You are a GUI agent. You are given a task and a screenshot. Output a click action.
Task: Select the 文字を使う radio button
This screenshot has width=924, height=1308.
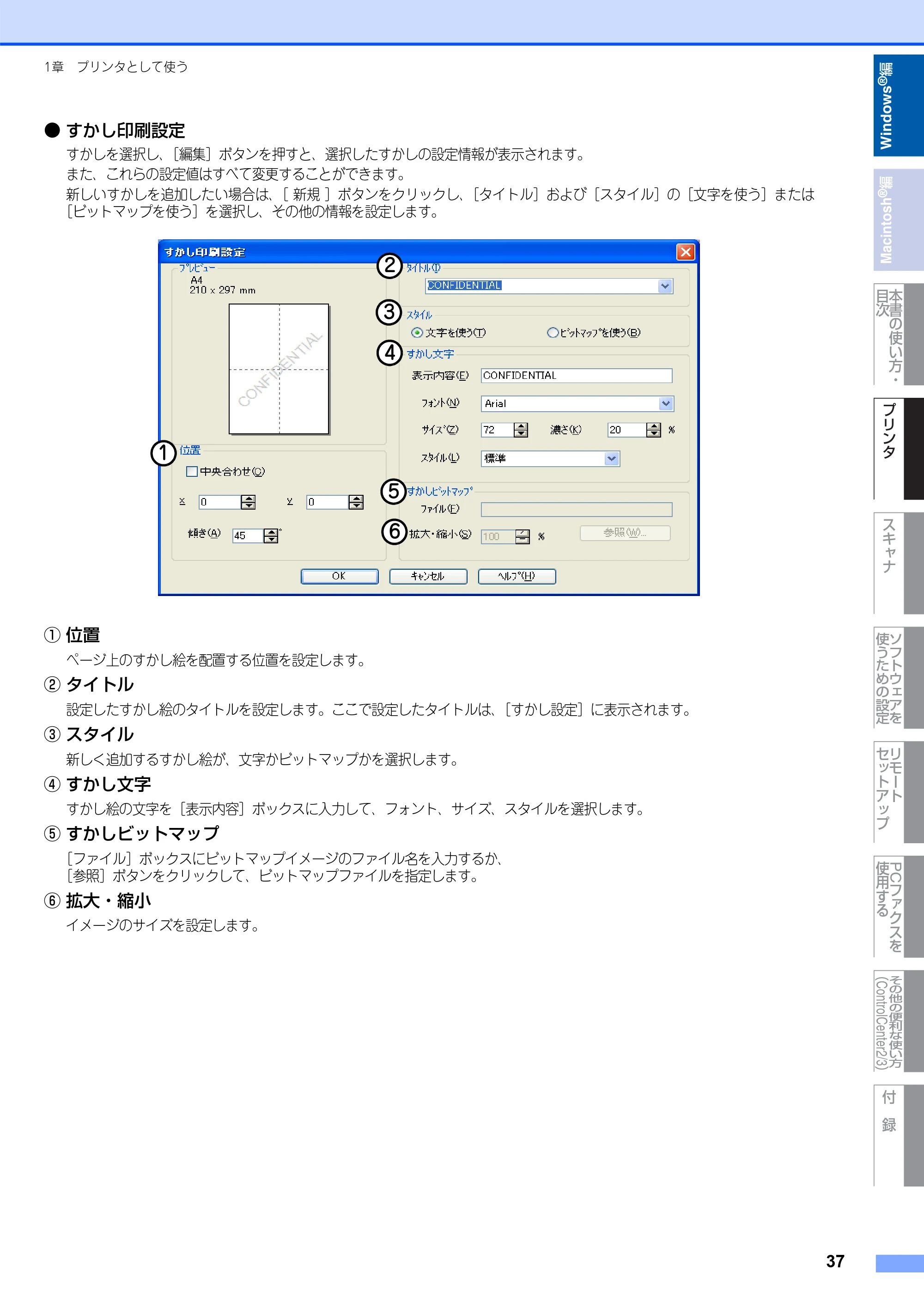point(417,333)
